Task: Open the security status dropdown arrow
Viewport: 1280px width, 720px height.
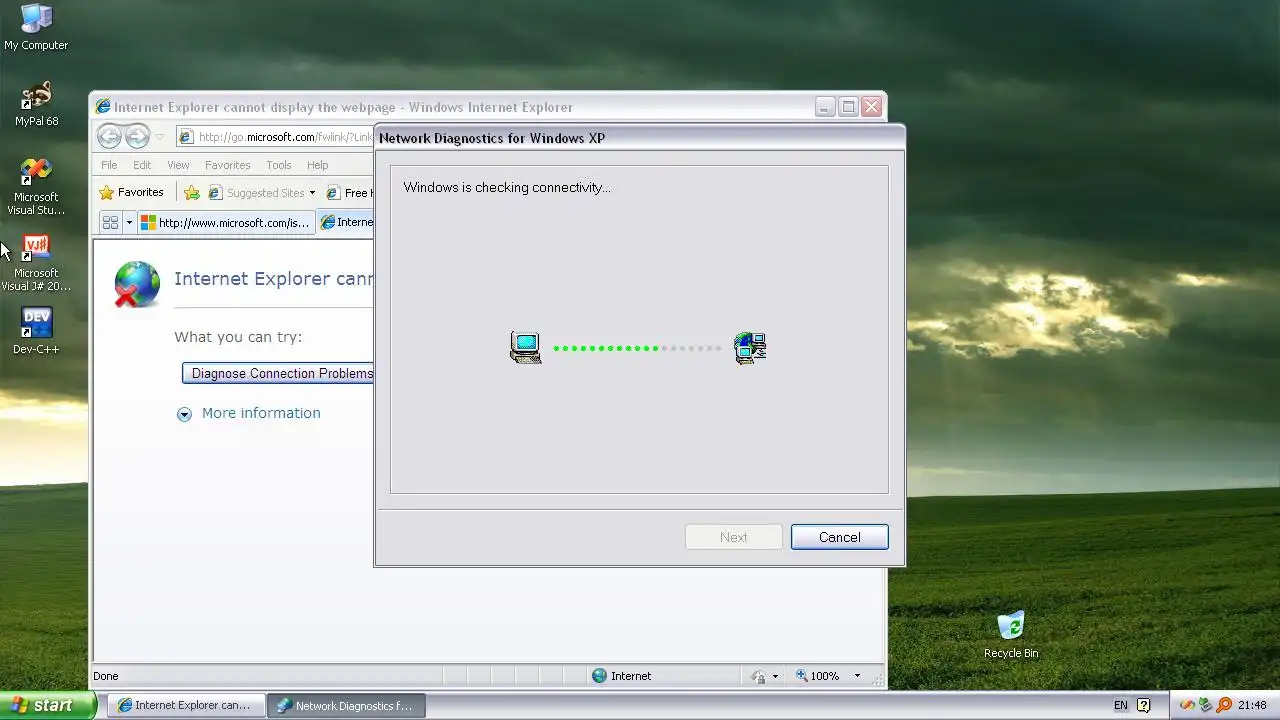Action: click(775, 676)
